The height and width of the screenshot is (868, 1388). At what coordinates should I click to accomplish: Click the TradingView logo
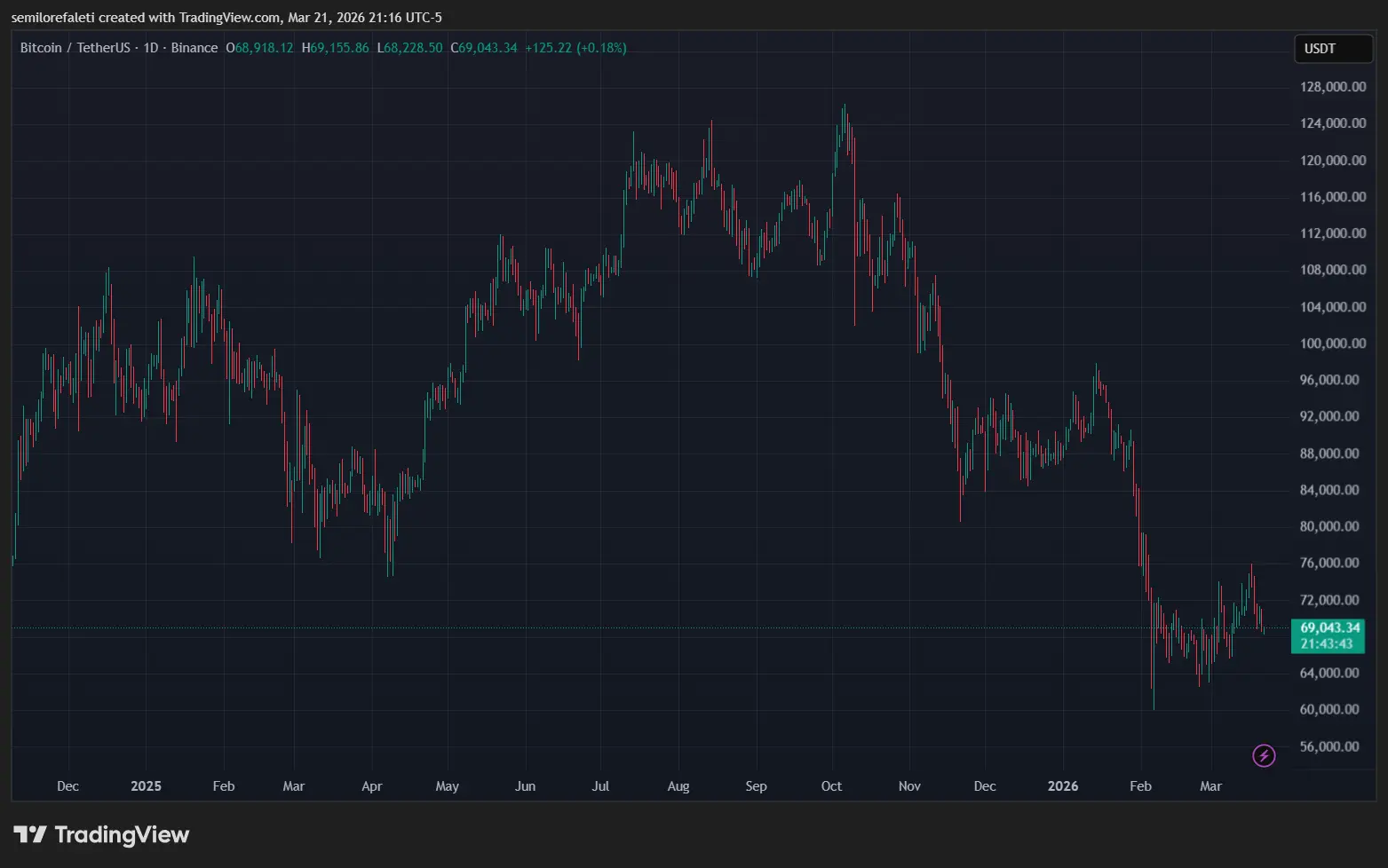pyautogui.click(x=100, y=834)
